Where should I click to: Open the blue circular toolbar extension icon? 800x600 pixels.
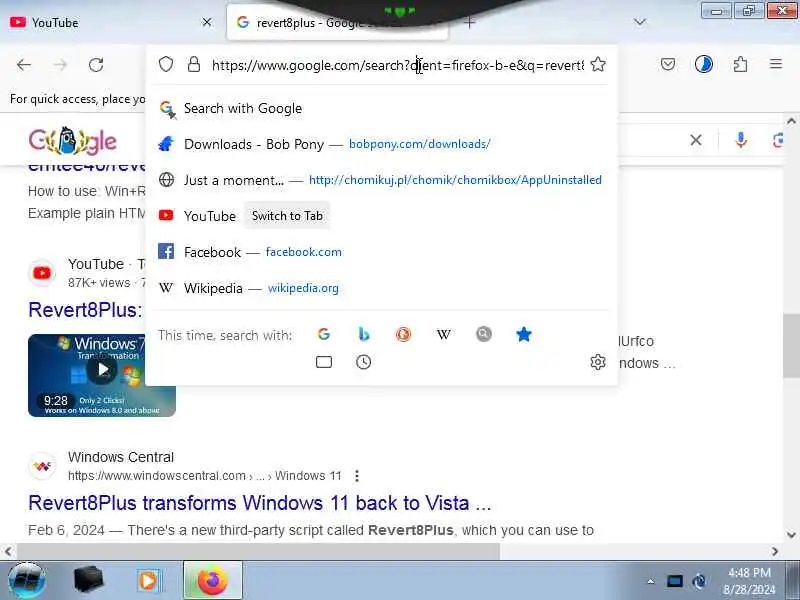[704, 64]
